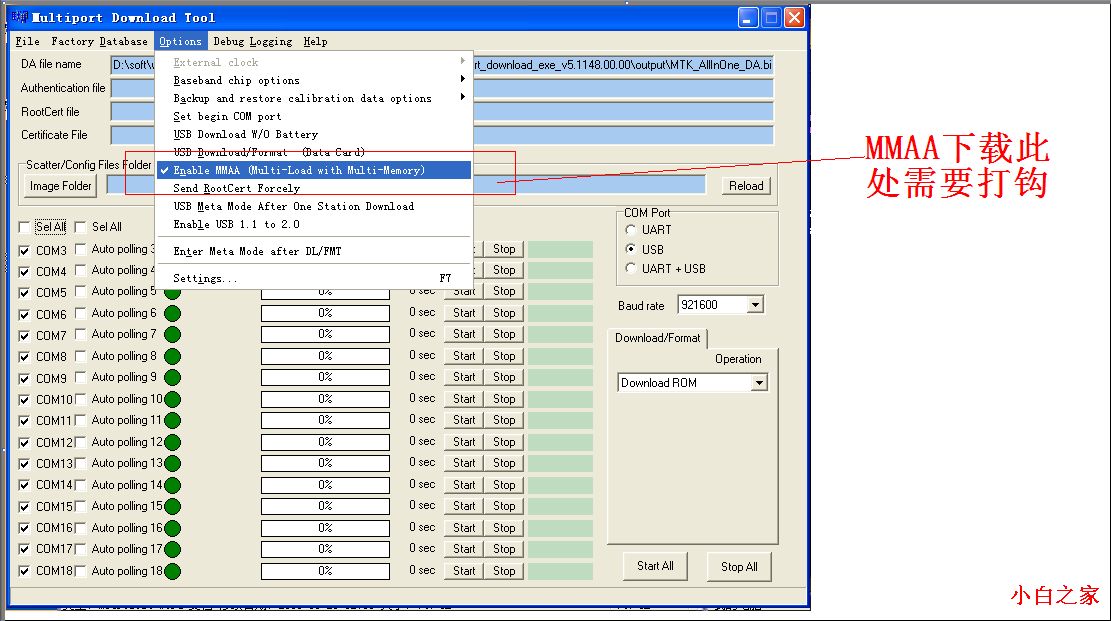Click the green status indicator for COM16

(172, 528)
